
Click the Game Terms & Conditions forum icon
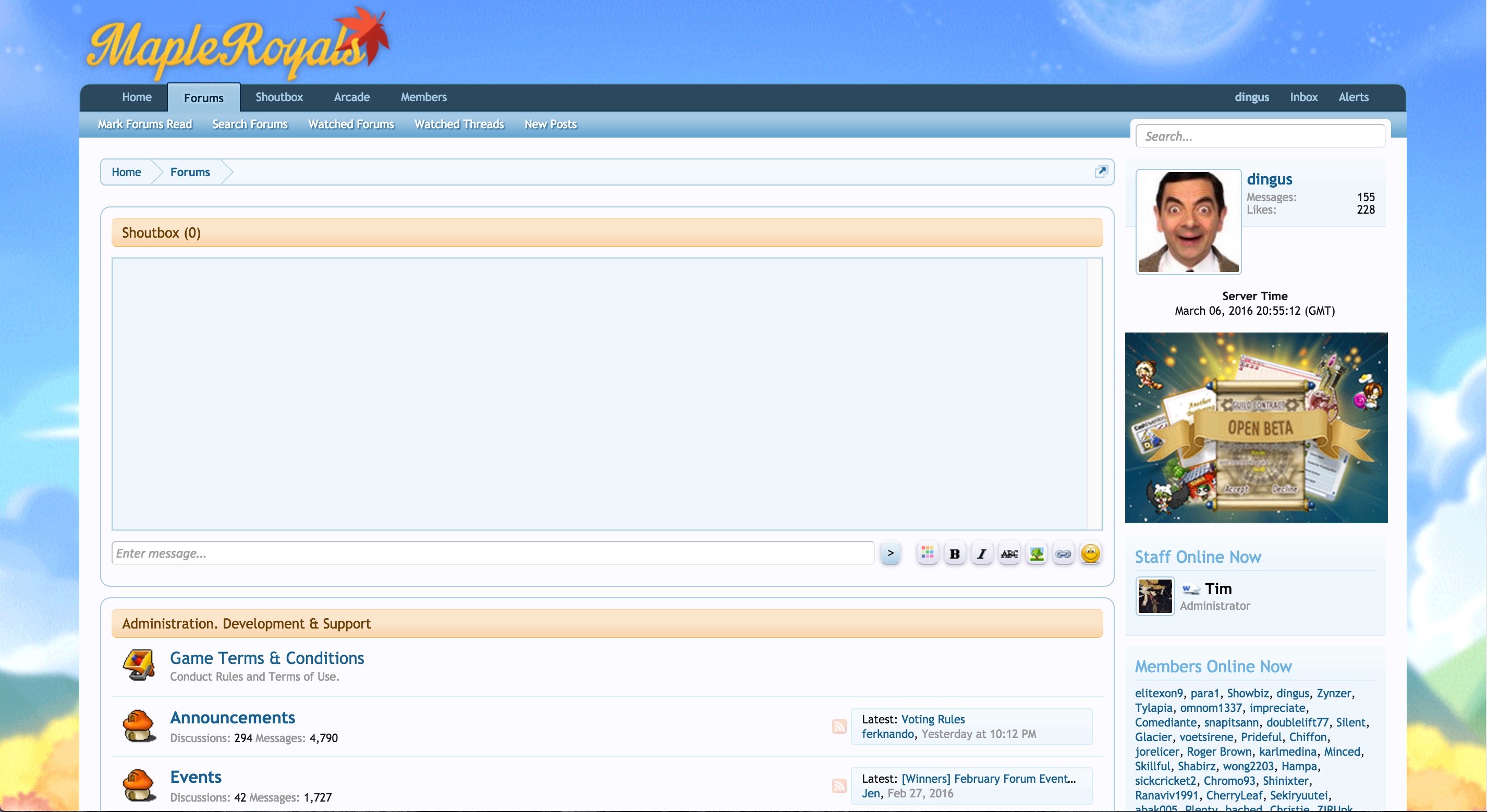(139, 666)
